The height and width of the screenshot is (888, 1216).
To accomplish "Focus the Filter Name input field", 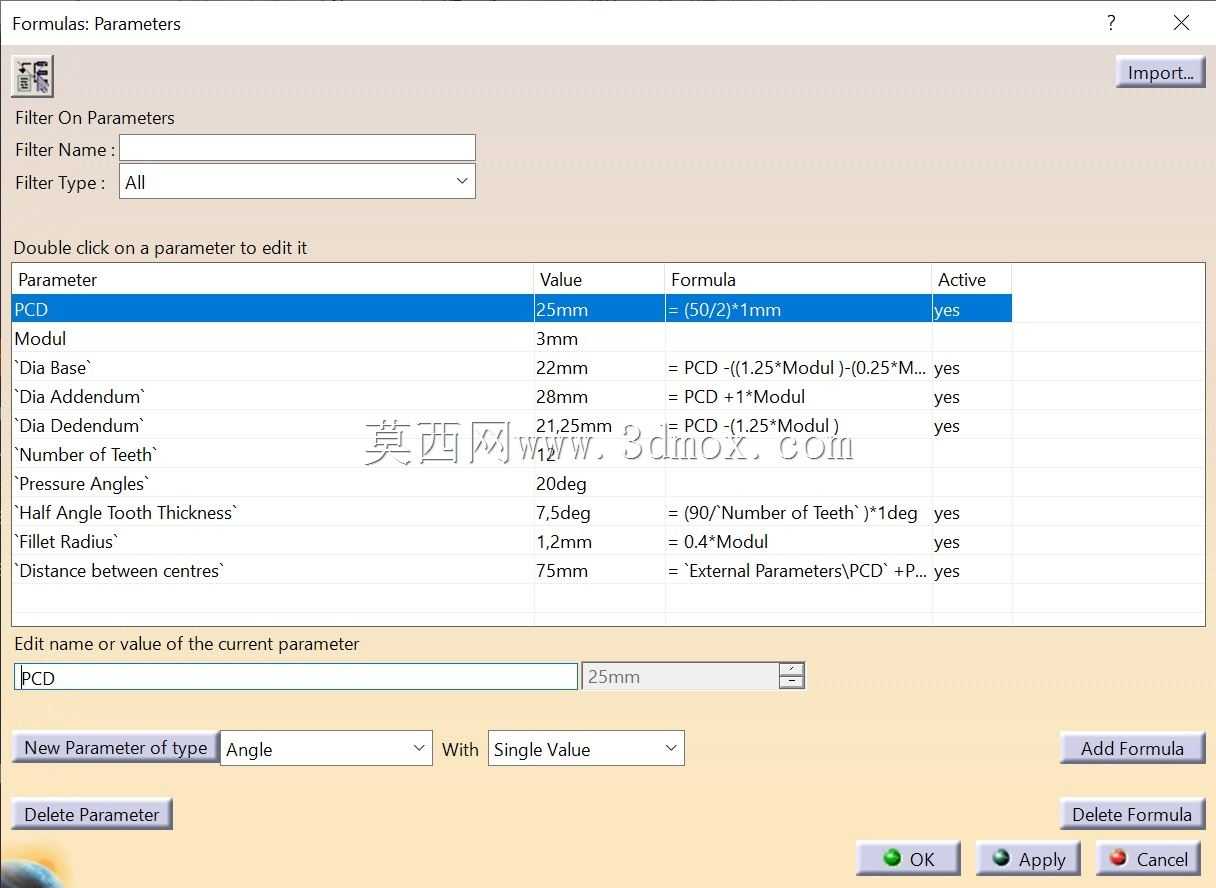I will point(297,149).
